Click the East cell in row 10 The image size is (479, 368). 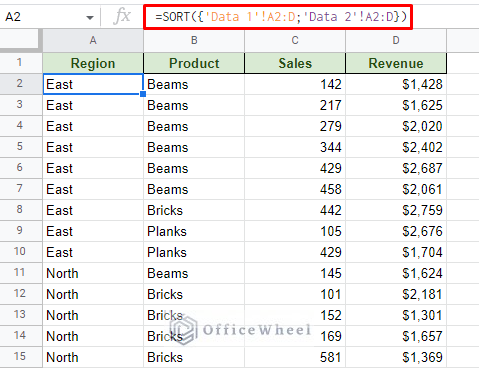click(93, 252)
